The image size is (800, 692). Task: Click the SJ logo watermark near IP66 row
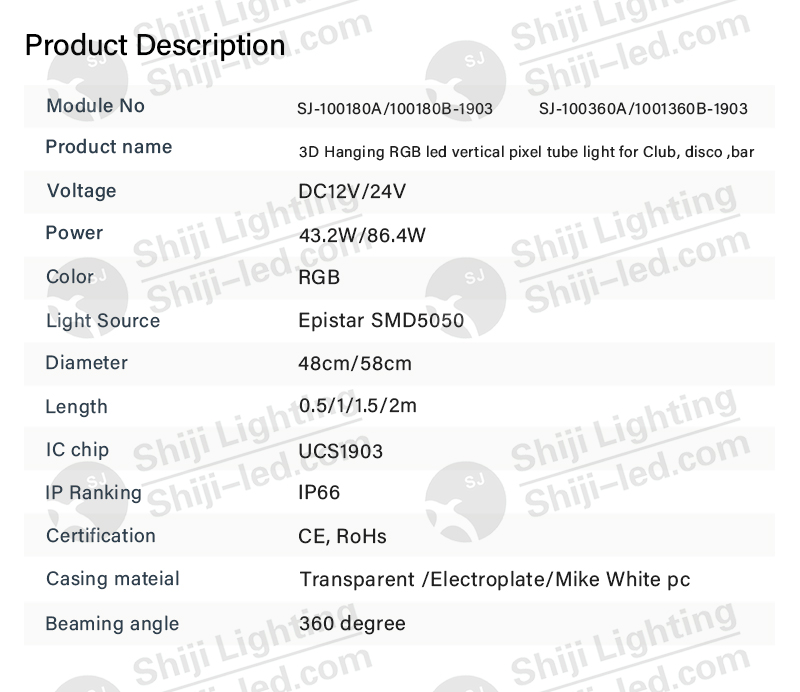pos(465,502)
